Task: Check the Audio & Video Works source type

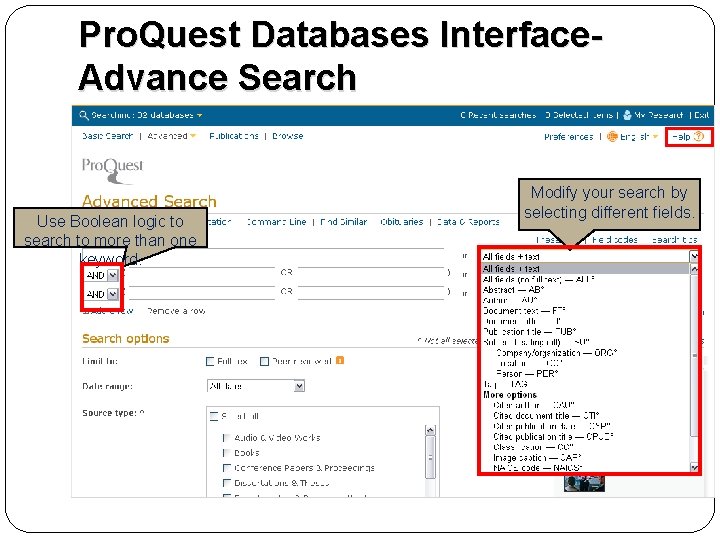Action: coord(226,438)
